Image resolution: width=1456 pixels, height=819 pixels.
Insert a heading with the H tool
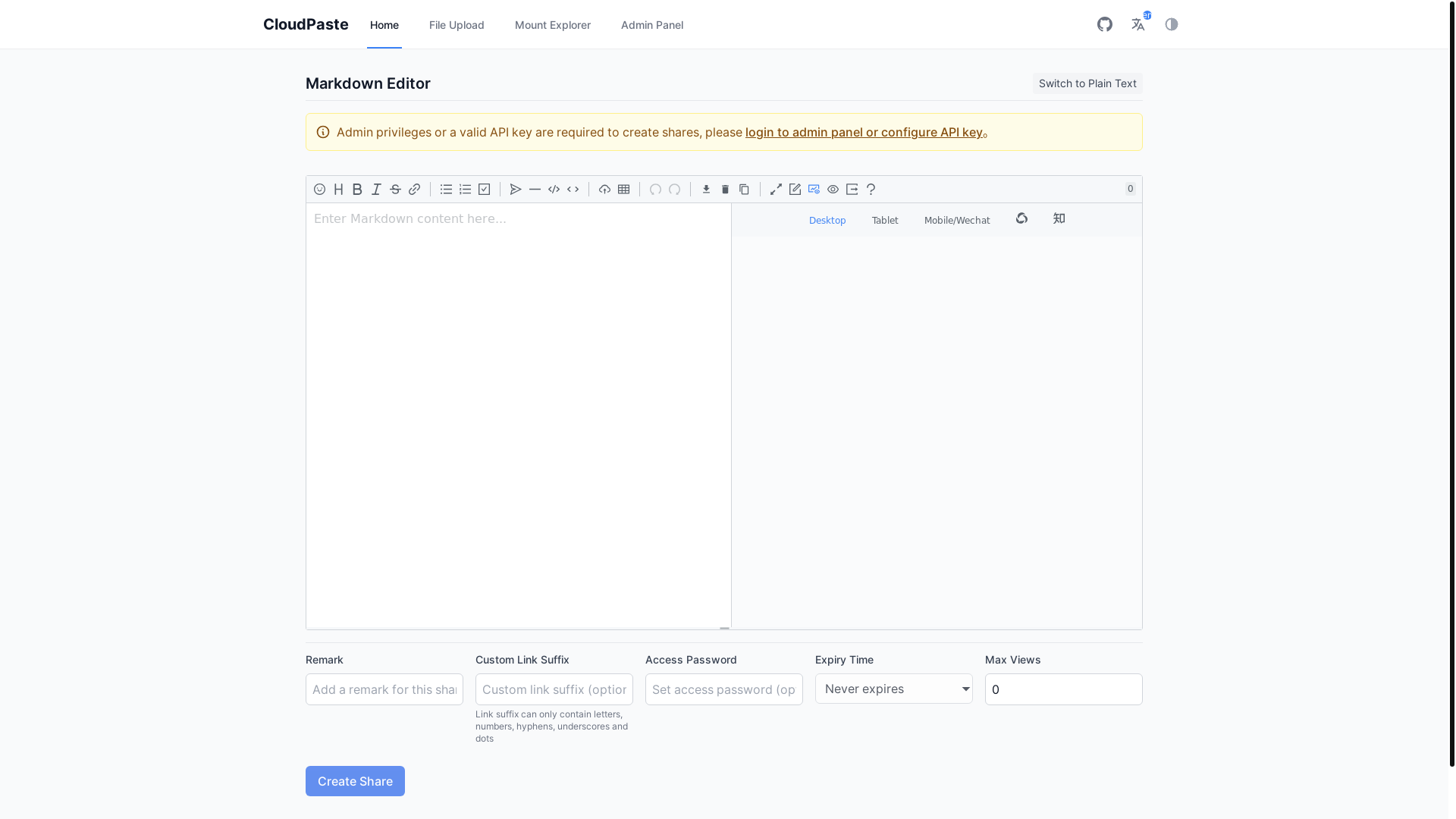[x=338, y=190]
